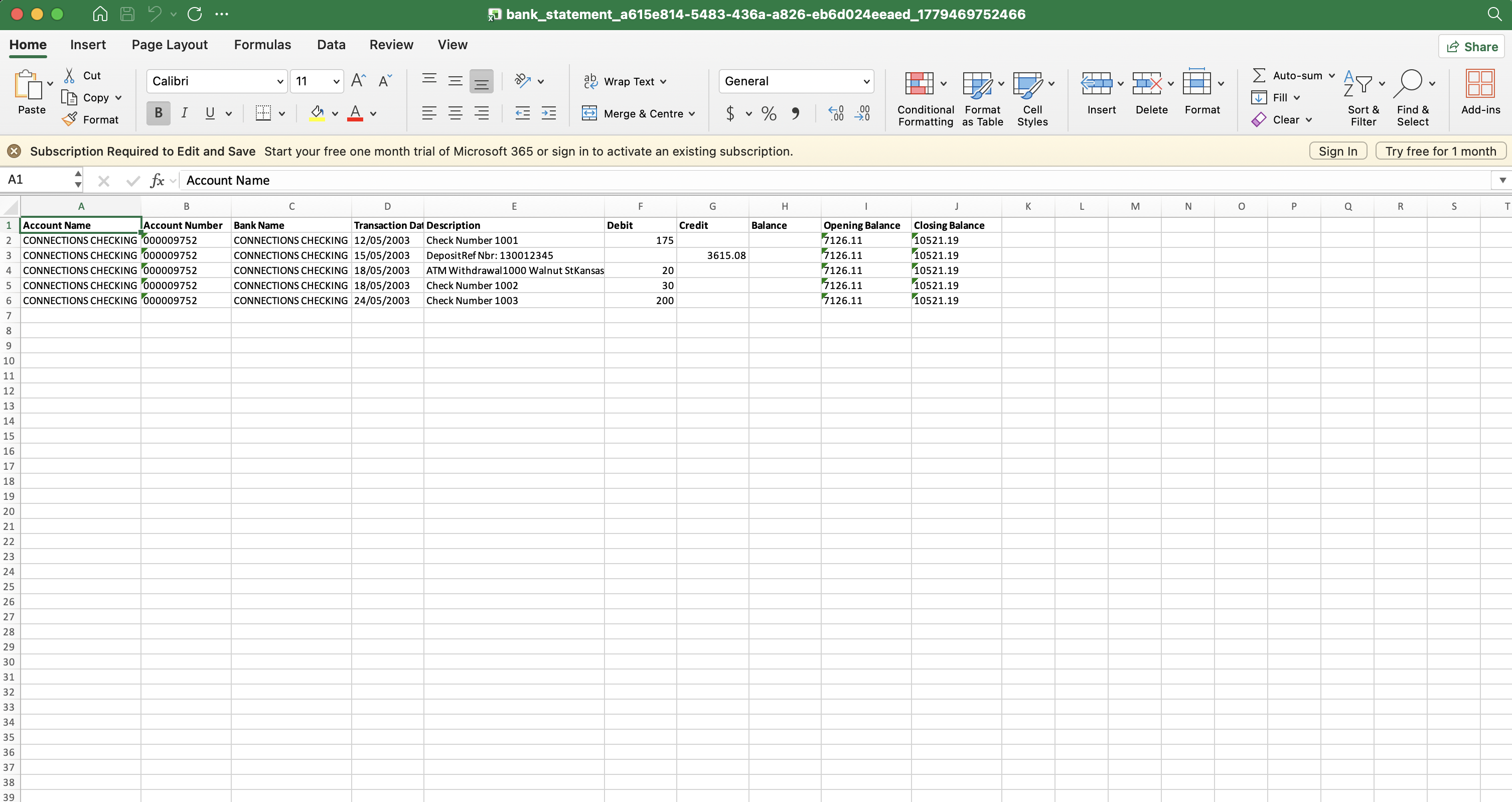
Task: Dismiss the subscription warning banner
Action: tap(14, 151)
